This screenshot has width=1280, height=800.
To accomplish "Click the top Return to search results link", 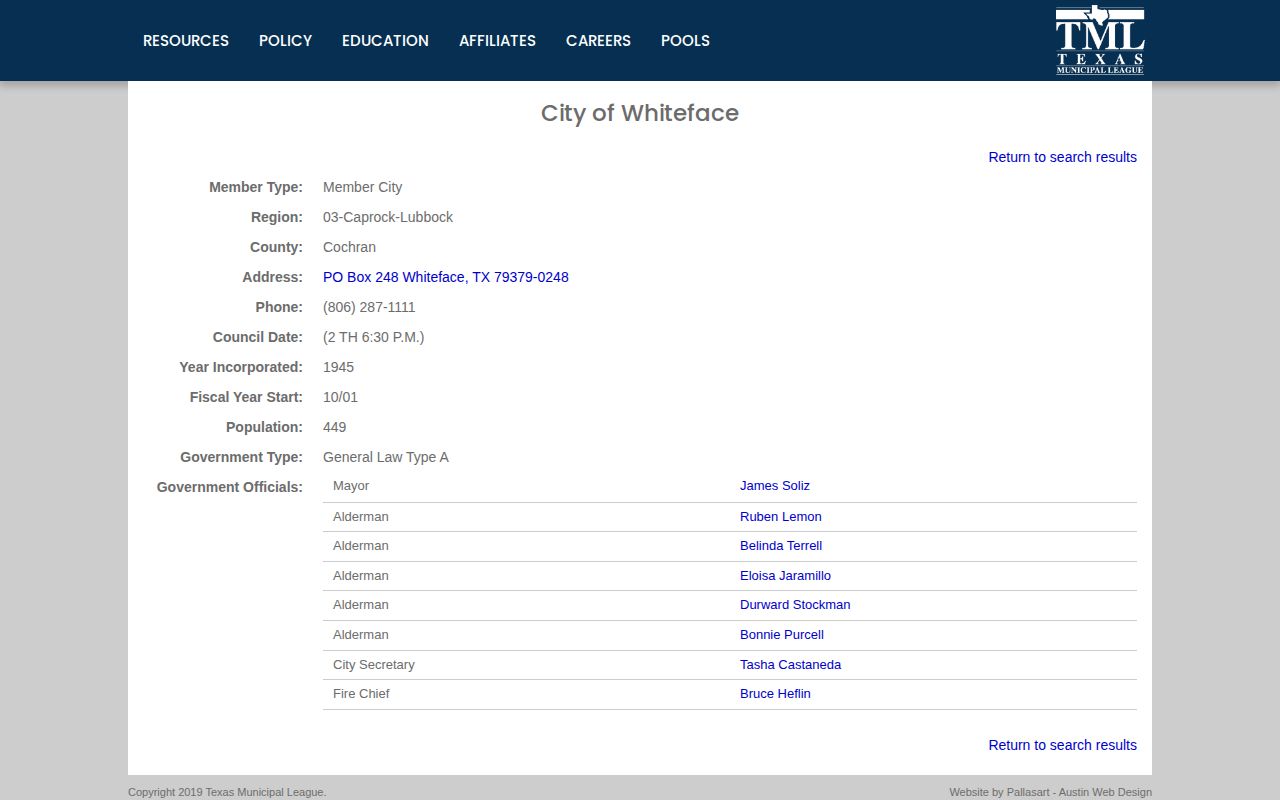I will coord(1062,157).
